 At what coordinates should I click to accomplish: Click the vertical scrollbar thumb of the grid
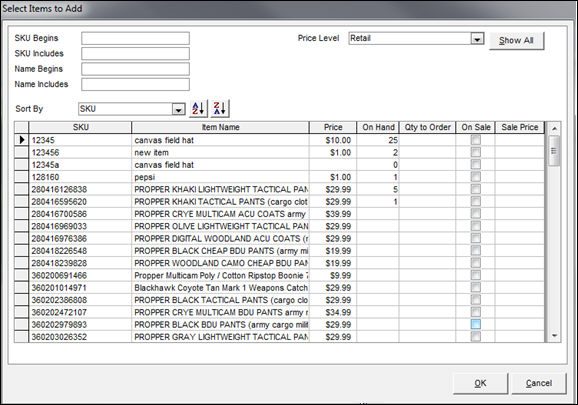[554, 151]
